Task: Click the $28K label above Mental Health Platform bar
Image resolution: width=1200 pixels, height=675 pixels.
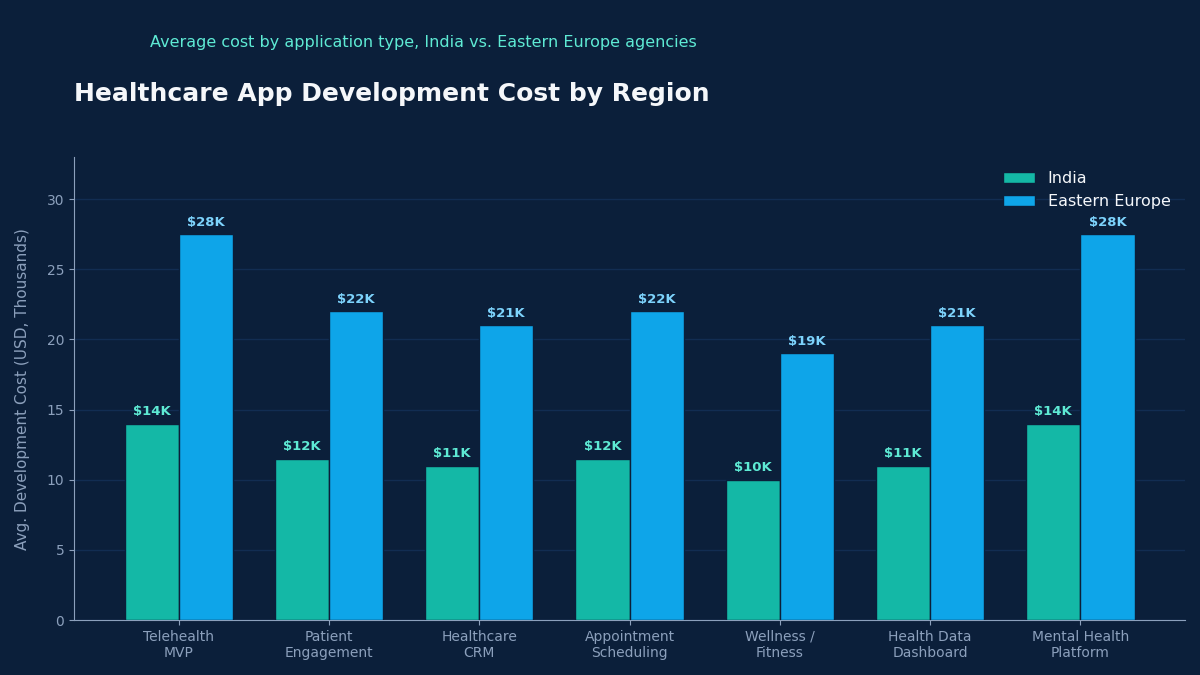Action: click(x=1108, y=222)
